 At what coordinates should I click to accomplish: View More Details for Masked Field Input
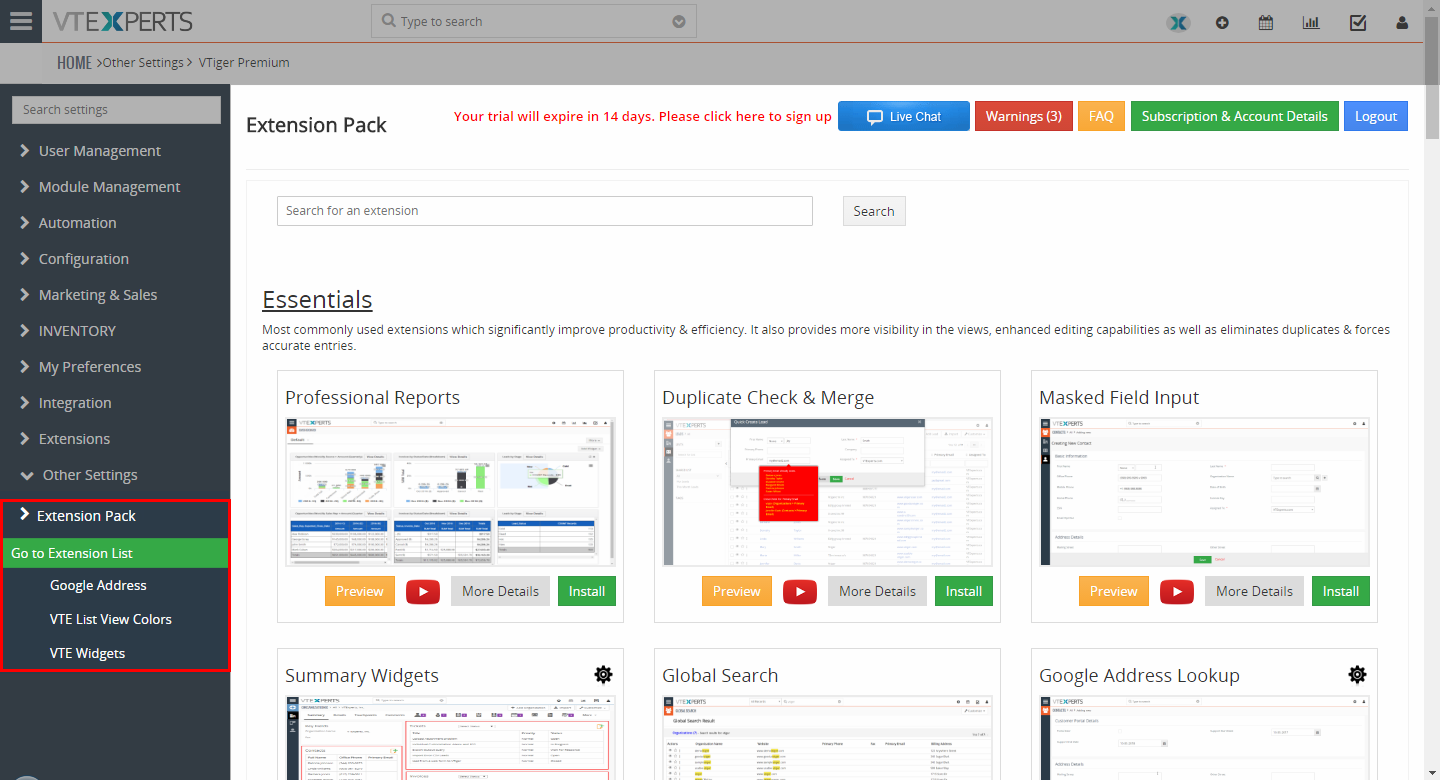(x=1255, y=591)
